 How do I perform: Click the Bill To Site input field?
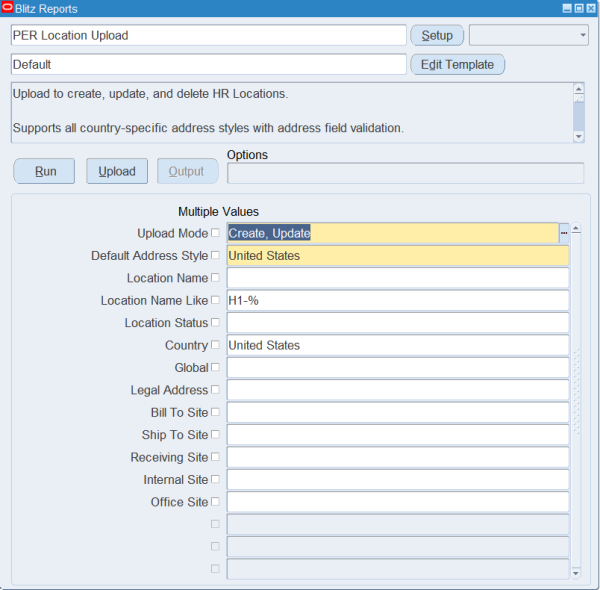coord(398,412)
